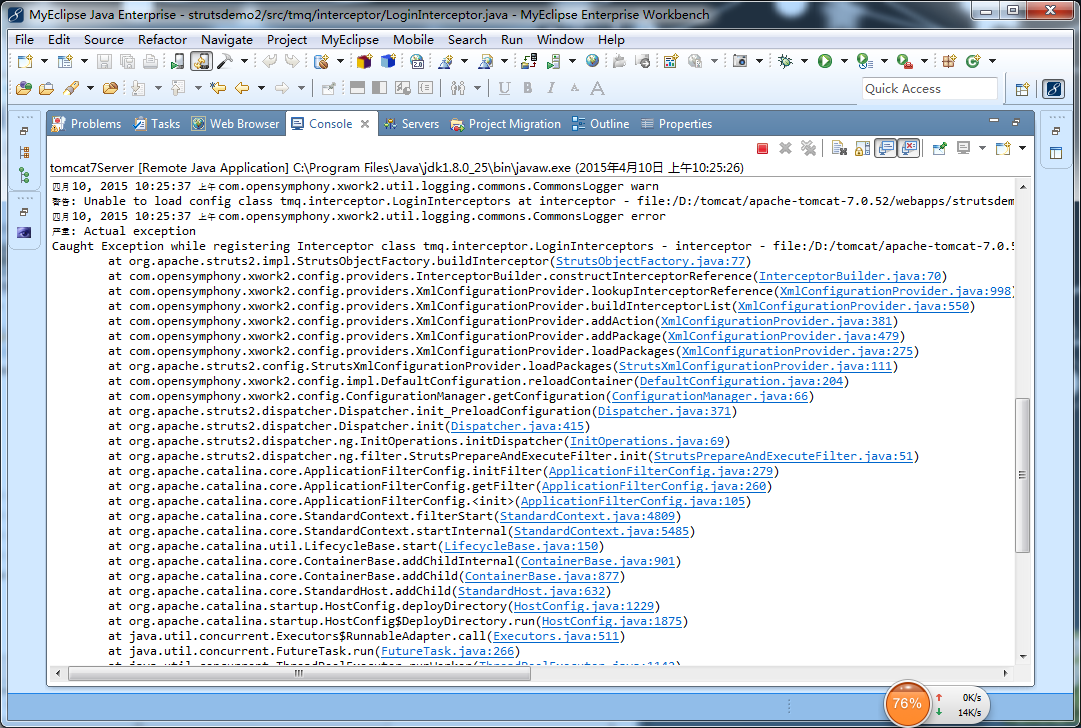The image size is (1081, 728).
Task: Expand the hammer build dropdown arrow
Action: [244, 61]
